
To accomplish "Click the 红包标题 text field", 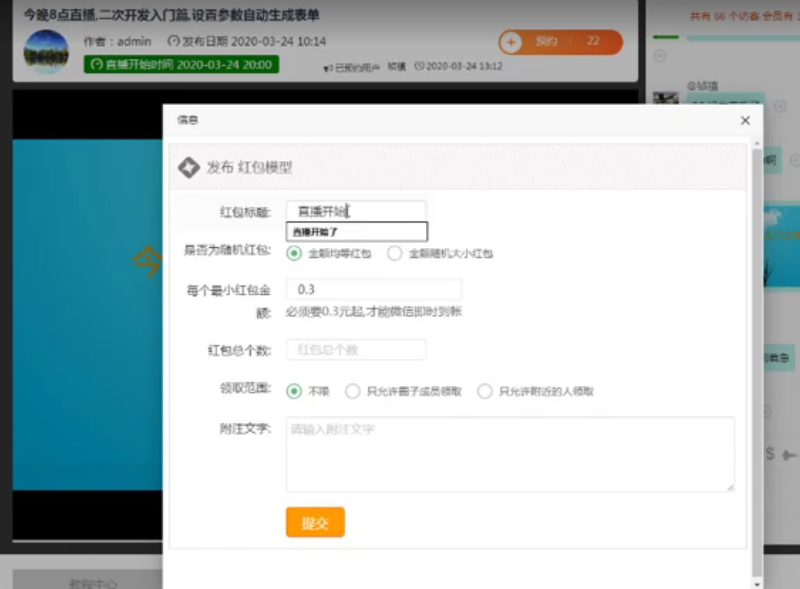I will (356, 211).
